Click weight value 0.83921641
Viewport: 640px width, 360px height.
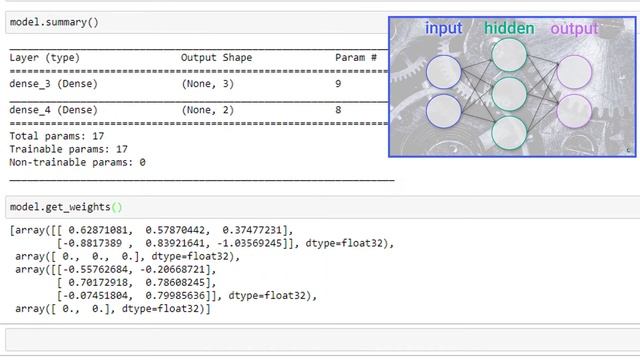click(x=175, y=243)
